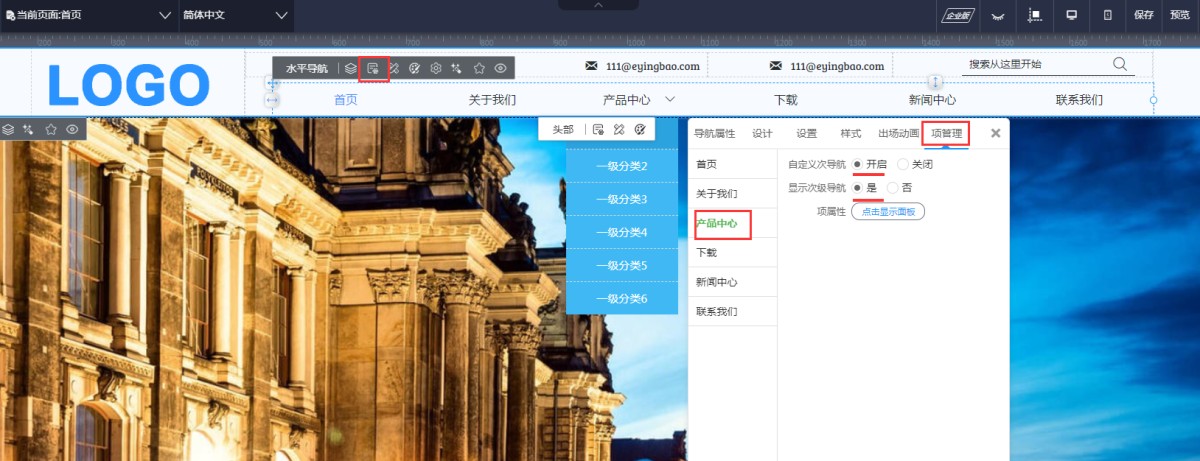Click the palette icon in 头部 toolbar
The height and width of the screenshot is (461, 1200).
(x=640, y=129)
